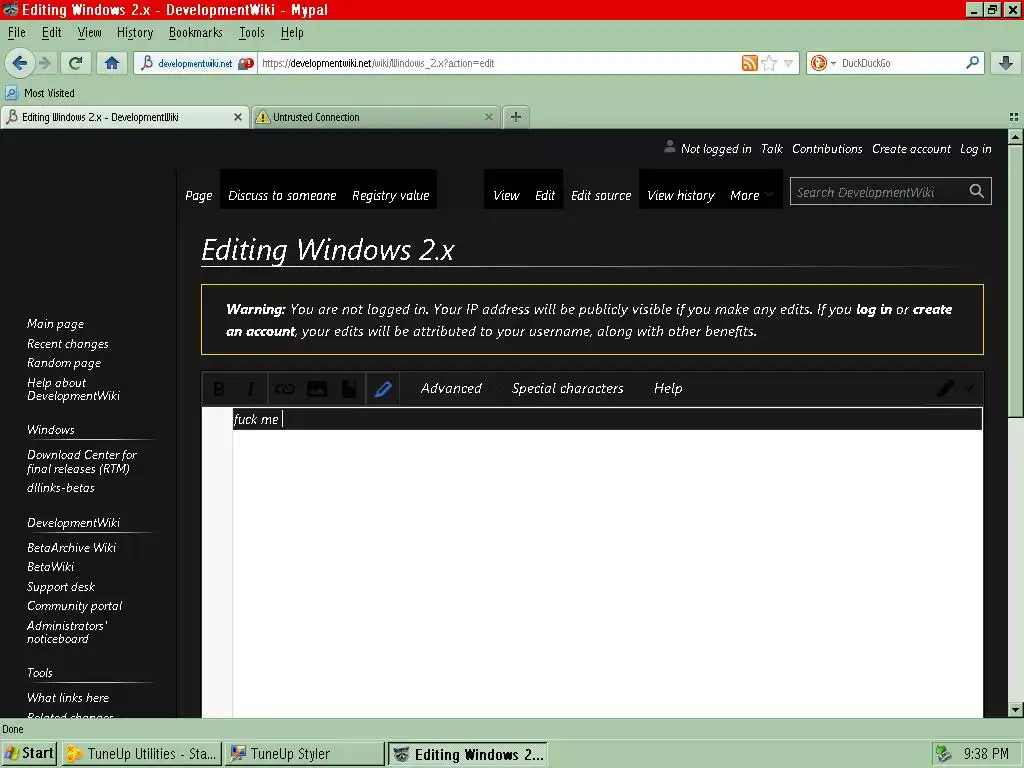Open the Bookmarks menu
The width and height of the screenshot is (1024, 768).
tap(195, 33)
